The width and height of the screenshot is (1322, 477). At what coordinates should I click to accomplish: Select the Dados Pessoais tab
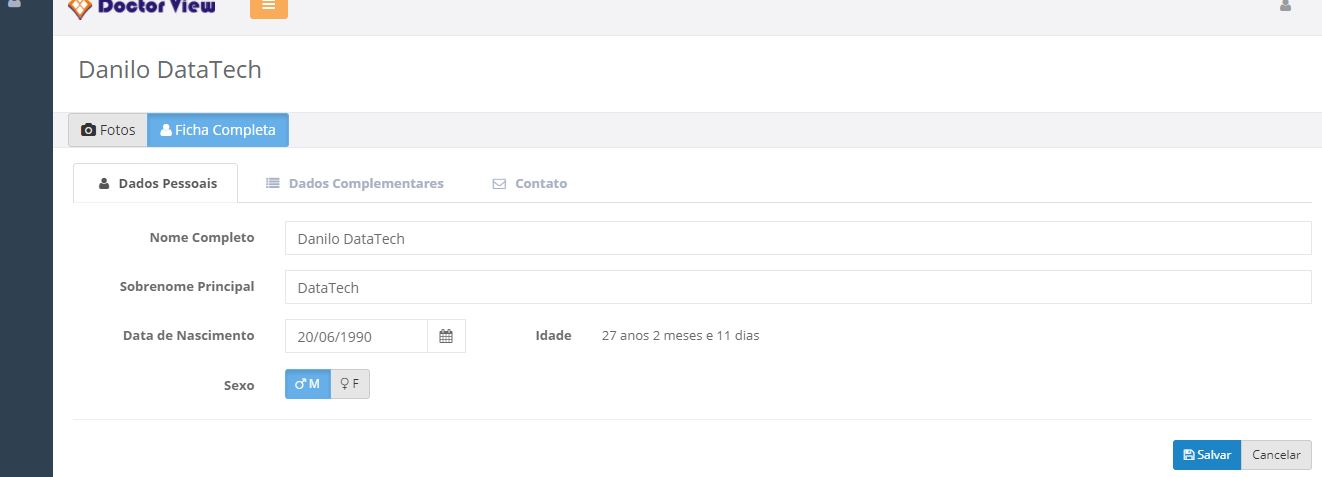click(x=156, y=184)
